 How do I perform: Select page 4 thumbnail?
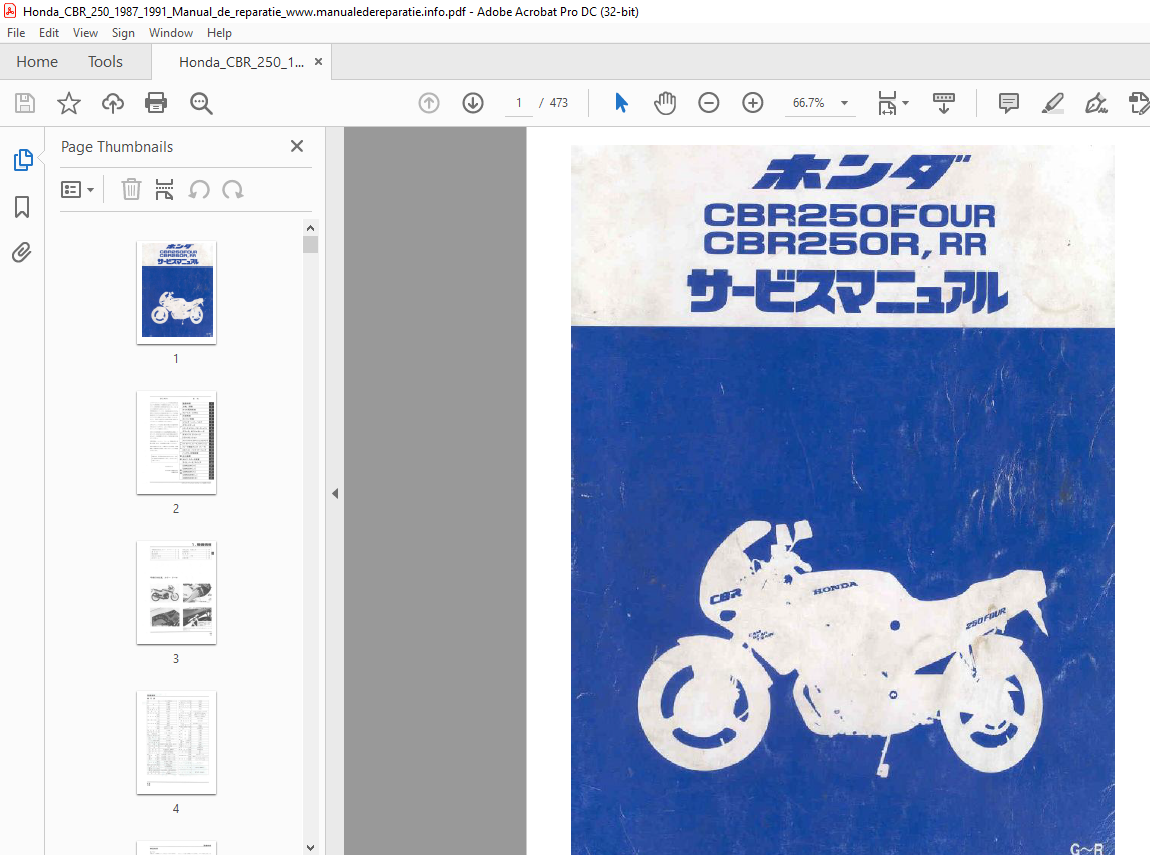click(177, 742)
